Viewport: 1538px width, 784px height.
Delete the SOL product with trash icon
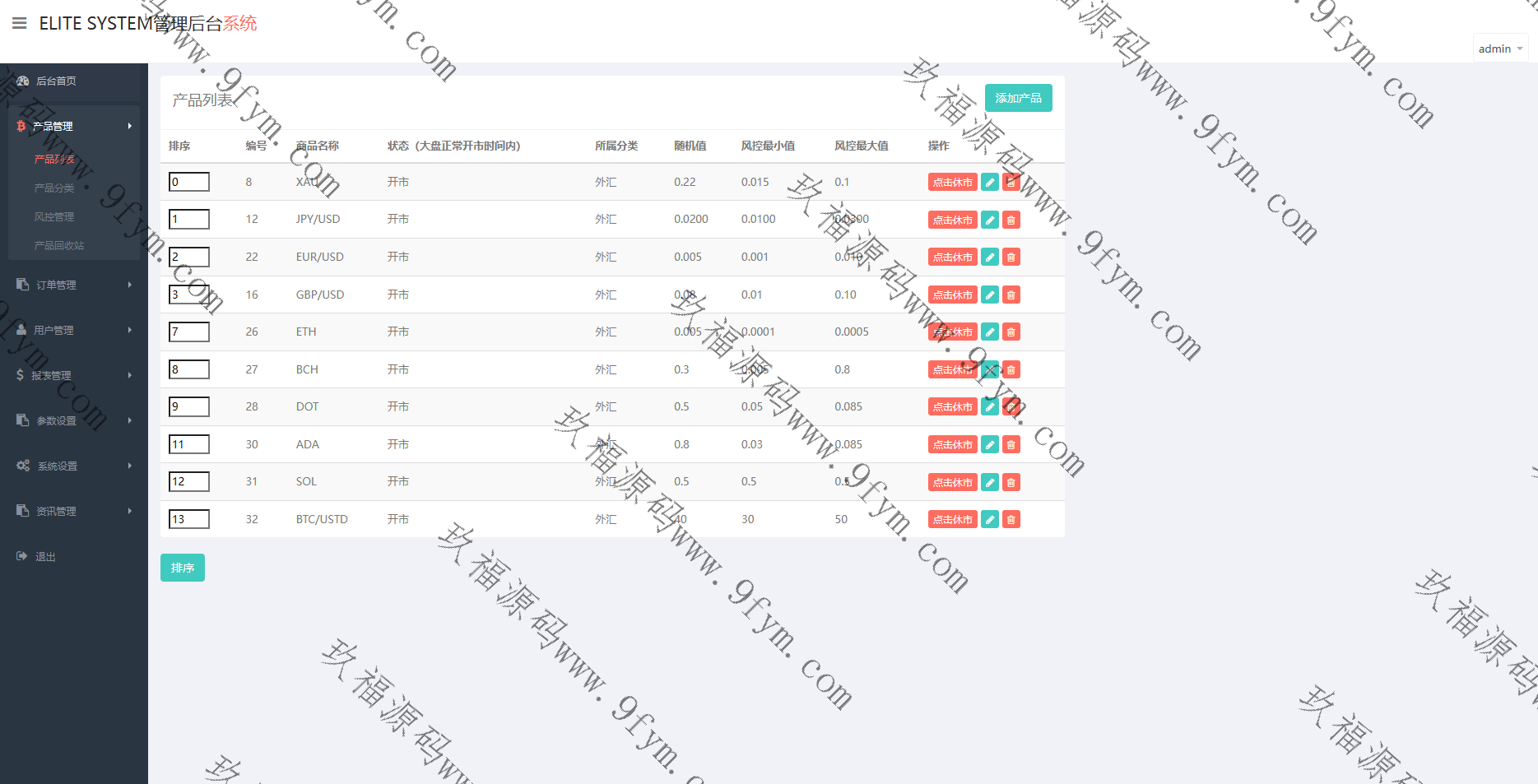point(1011,482)
